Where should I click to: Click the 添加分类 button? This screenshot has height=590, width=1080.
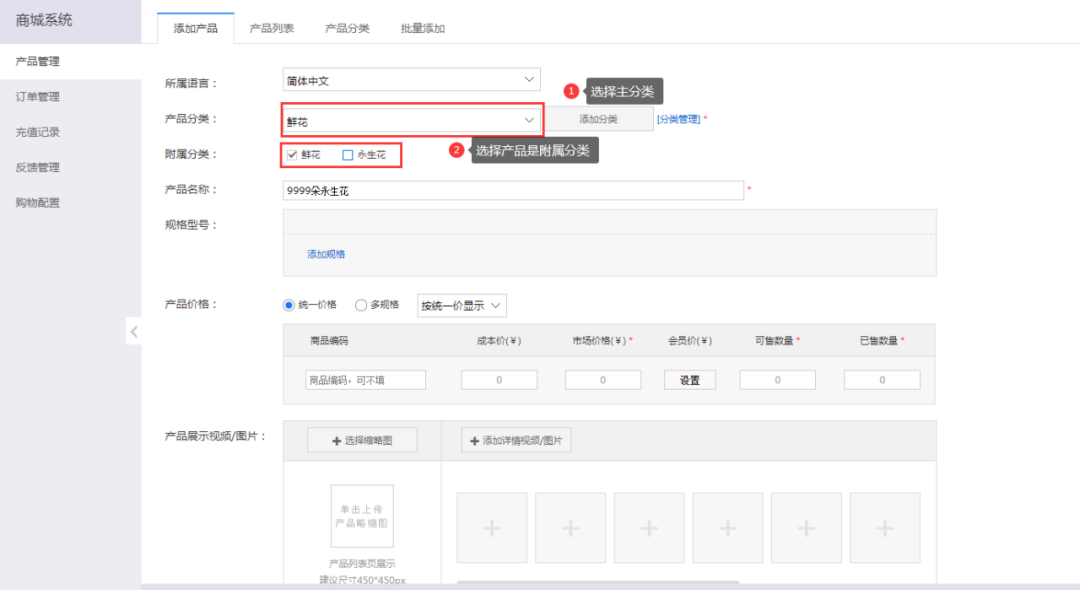[599, 119]
